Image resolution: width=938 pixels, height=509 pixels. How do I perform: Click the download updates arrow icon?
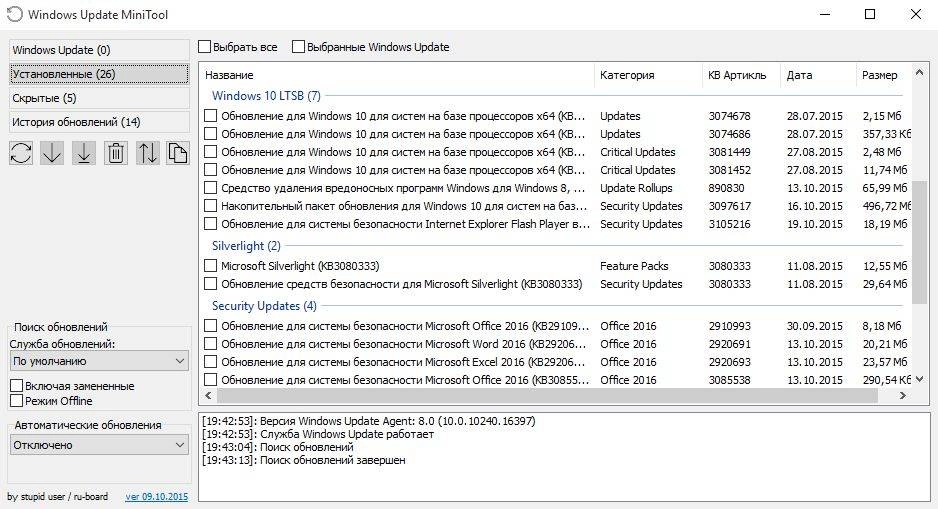pos(52,153)
